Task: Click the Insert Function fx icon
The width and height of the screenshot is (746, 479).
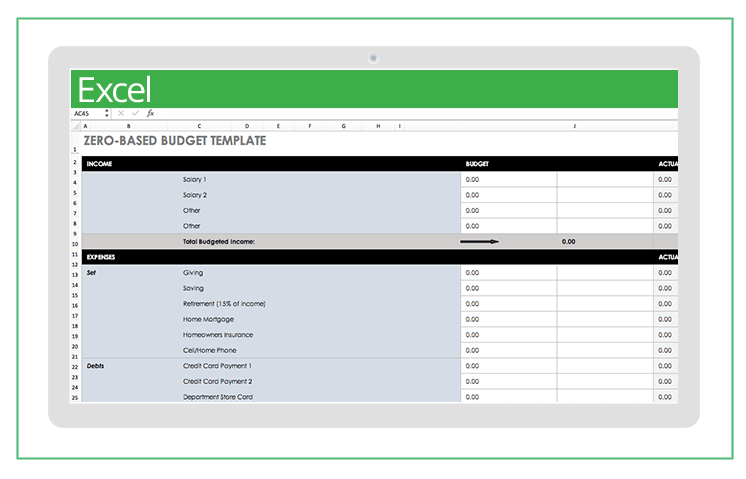Action: (149, 114)
